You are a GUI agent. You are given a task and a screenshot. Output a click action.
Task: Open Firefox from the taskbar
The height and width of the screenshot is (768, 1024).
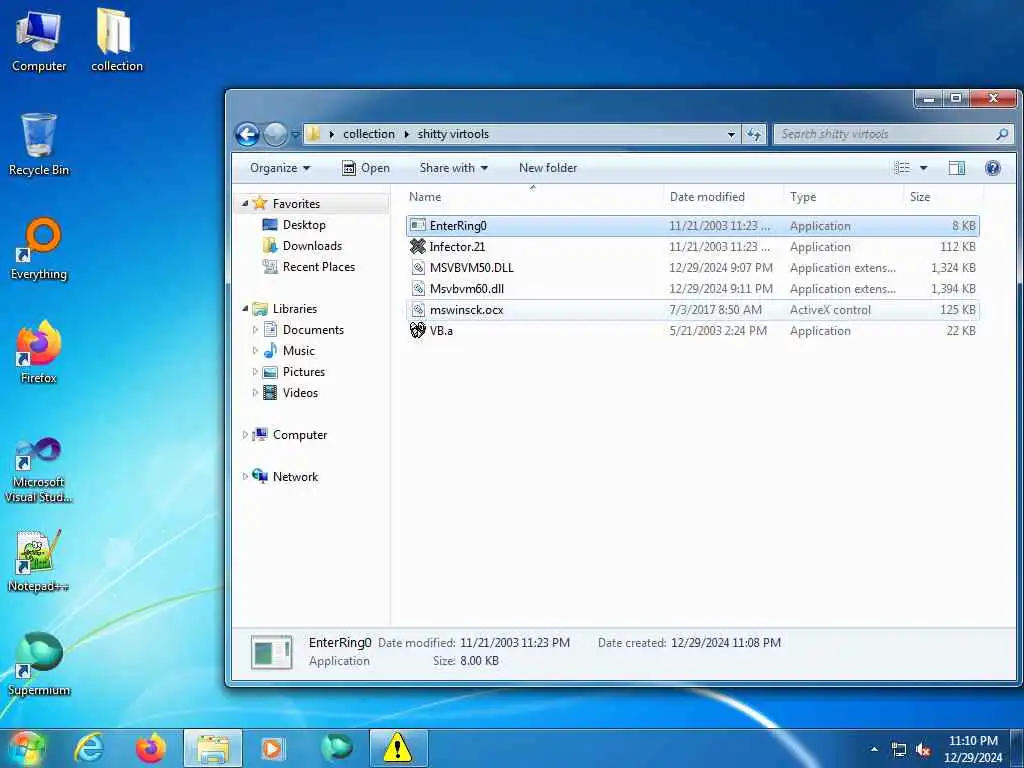[150, 748]
